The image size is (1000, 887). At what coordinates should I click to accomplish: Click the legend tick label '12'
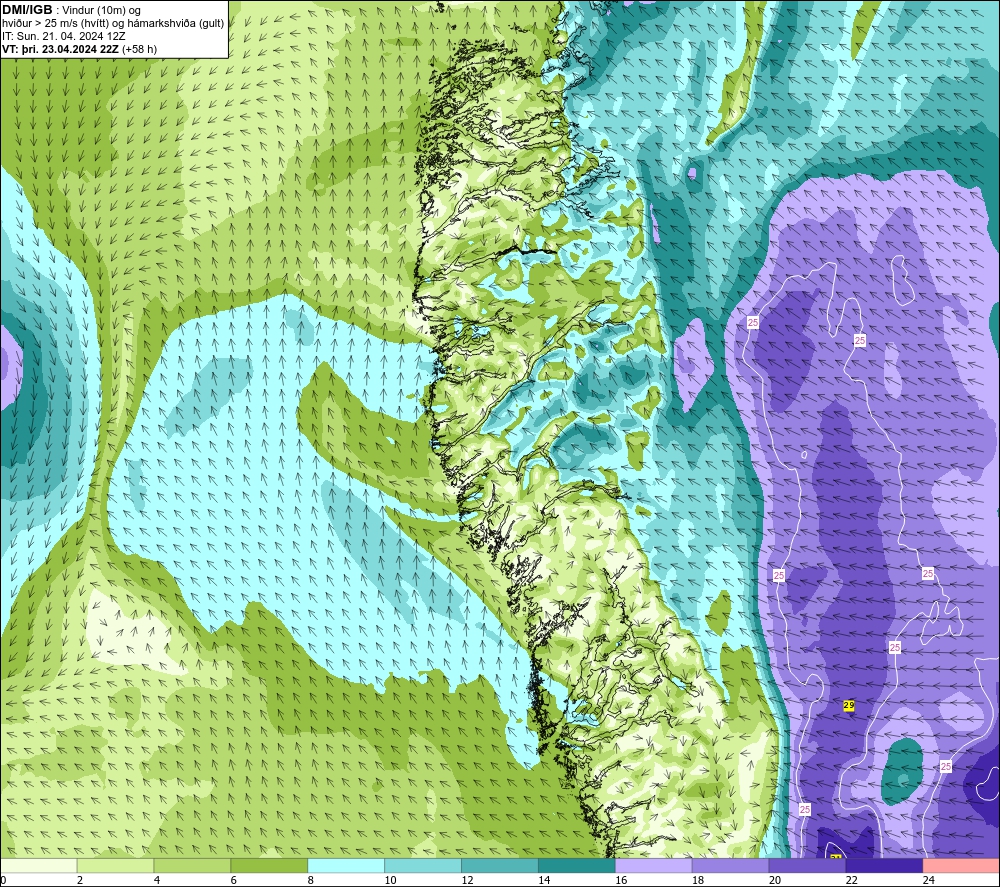tap(467, 880)
